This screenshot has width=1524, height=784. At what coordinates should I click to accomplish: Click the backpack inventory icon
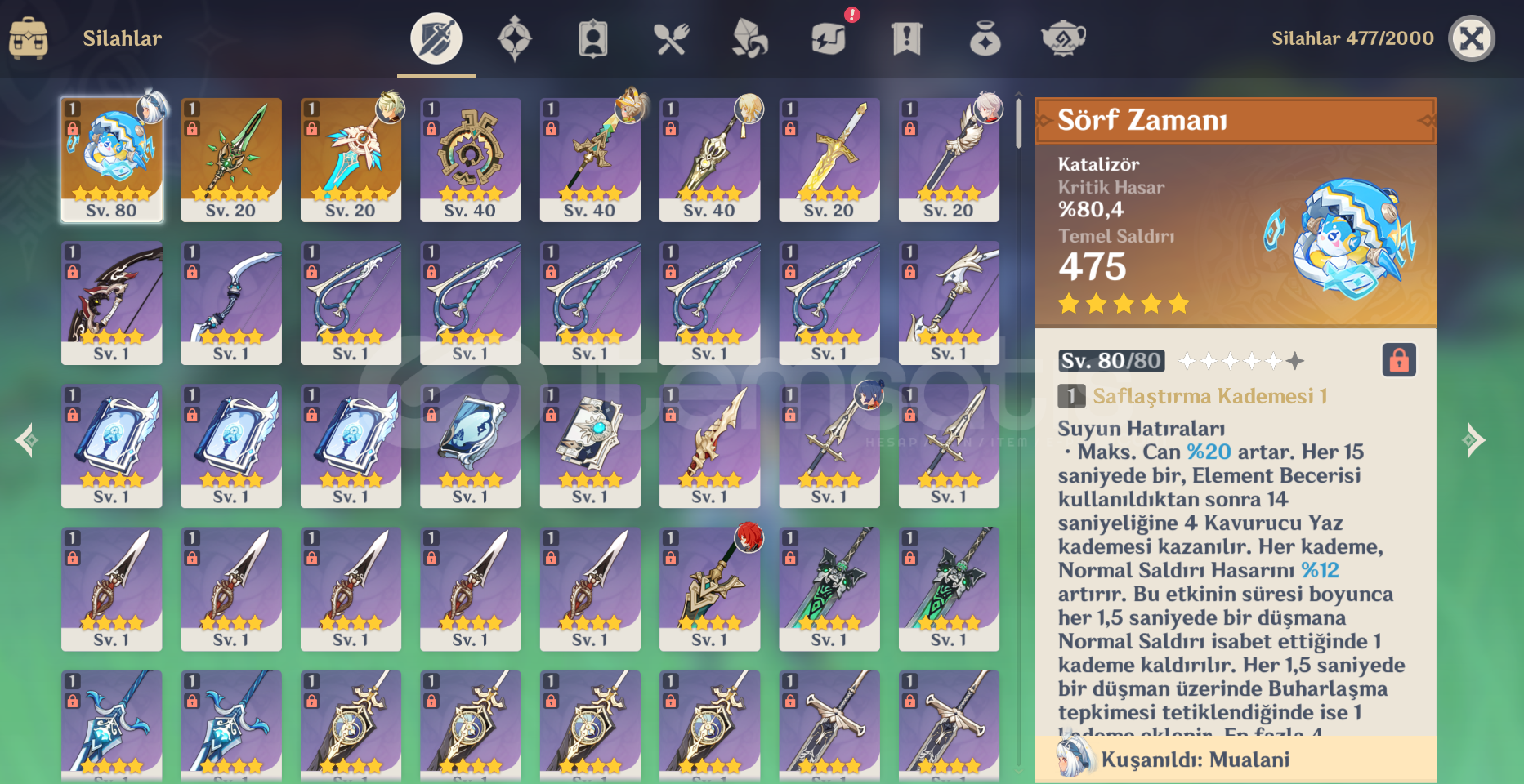tap(29, 38)
